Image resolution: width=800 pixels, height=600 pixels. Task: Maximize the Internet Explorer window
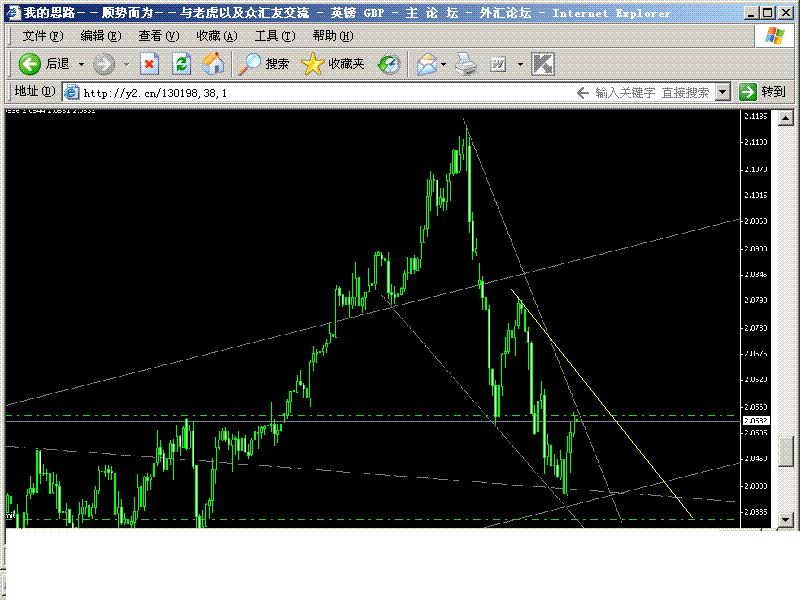pyautogui.click(x=767, y=13)
